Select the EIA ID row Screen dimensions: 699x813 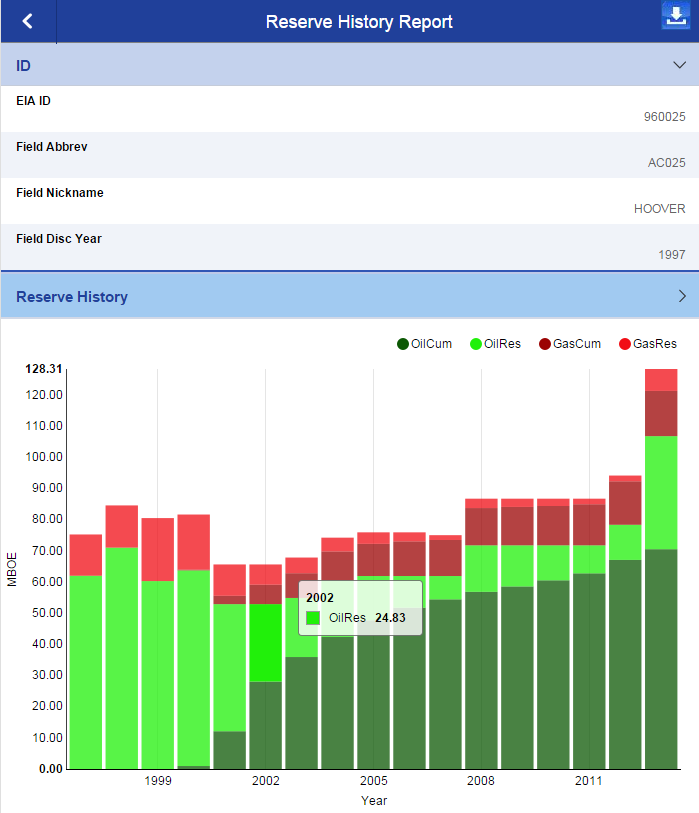point(349,108)
